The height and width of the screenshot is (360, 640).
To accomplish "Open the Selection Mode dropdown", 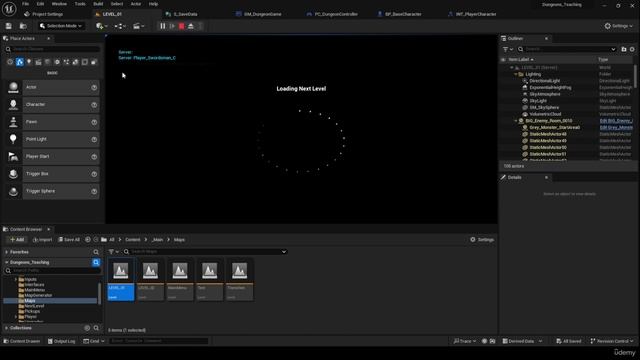I will coord(61,26).
